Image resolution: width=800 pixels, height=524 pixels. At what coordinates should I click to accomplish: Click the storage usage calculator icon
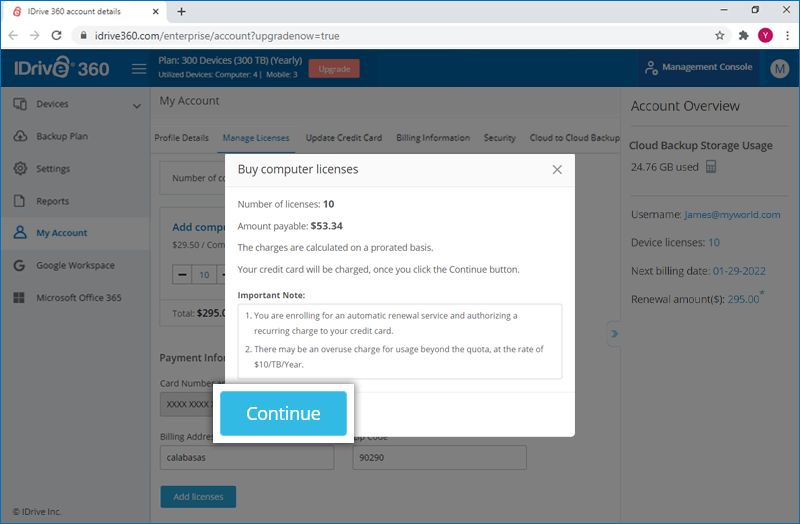click(711, 167)
